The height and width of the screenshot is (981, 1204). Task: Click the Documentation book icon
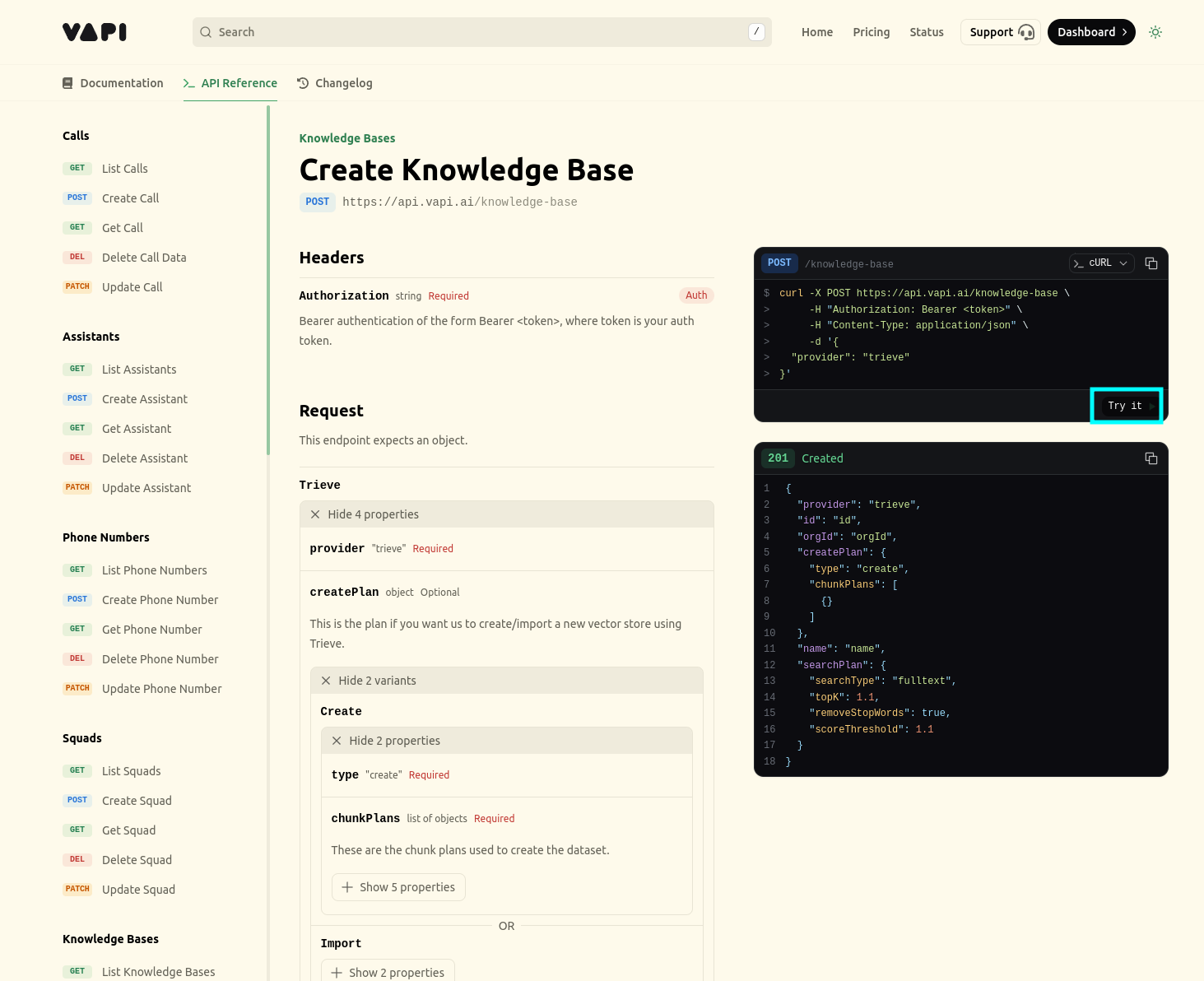click(x=67, y=83)
